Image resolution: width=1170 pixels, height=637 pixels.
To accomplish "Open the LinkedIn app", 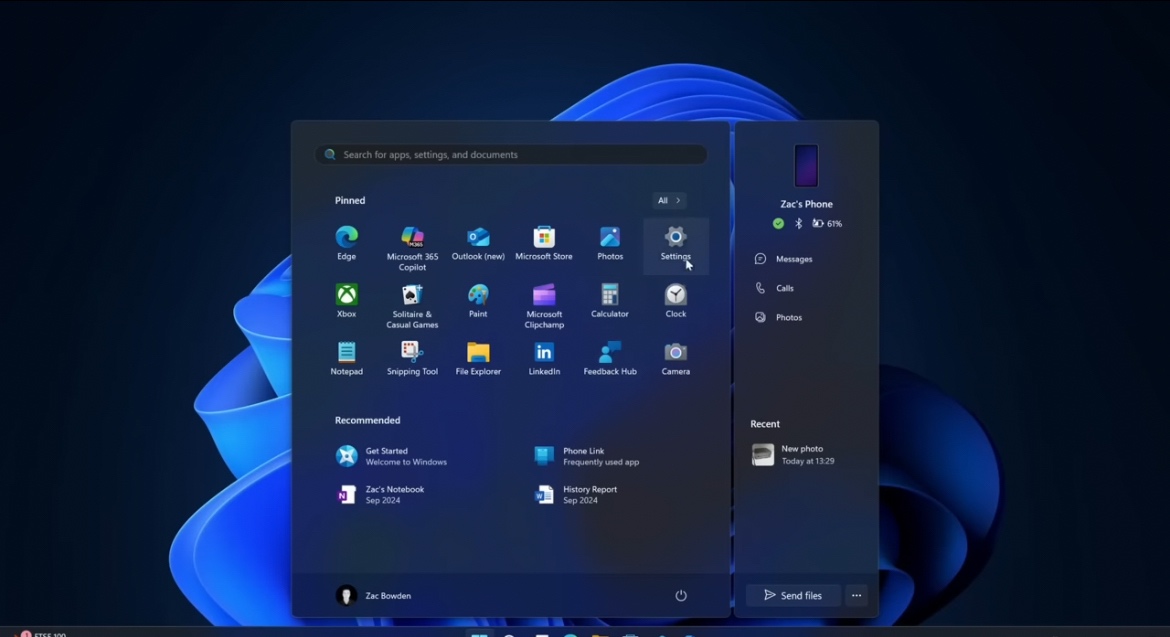I will click(x=544, y=359).
